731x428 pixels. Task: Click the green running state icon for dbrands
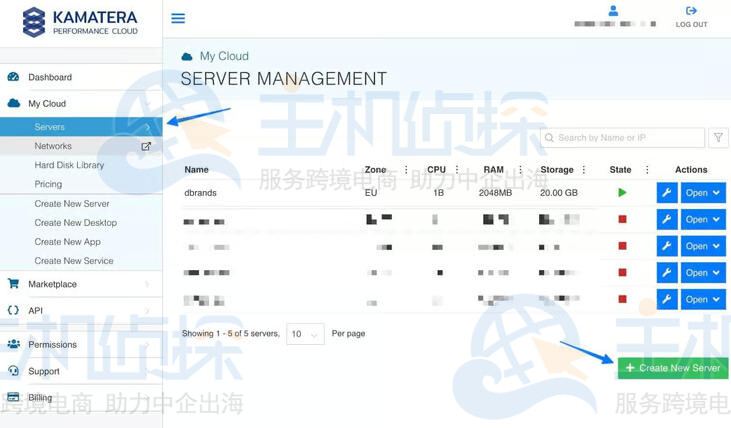(622, 193)
